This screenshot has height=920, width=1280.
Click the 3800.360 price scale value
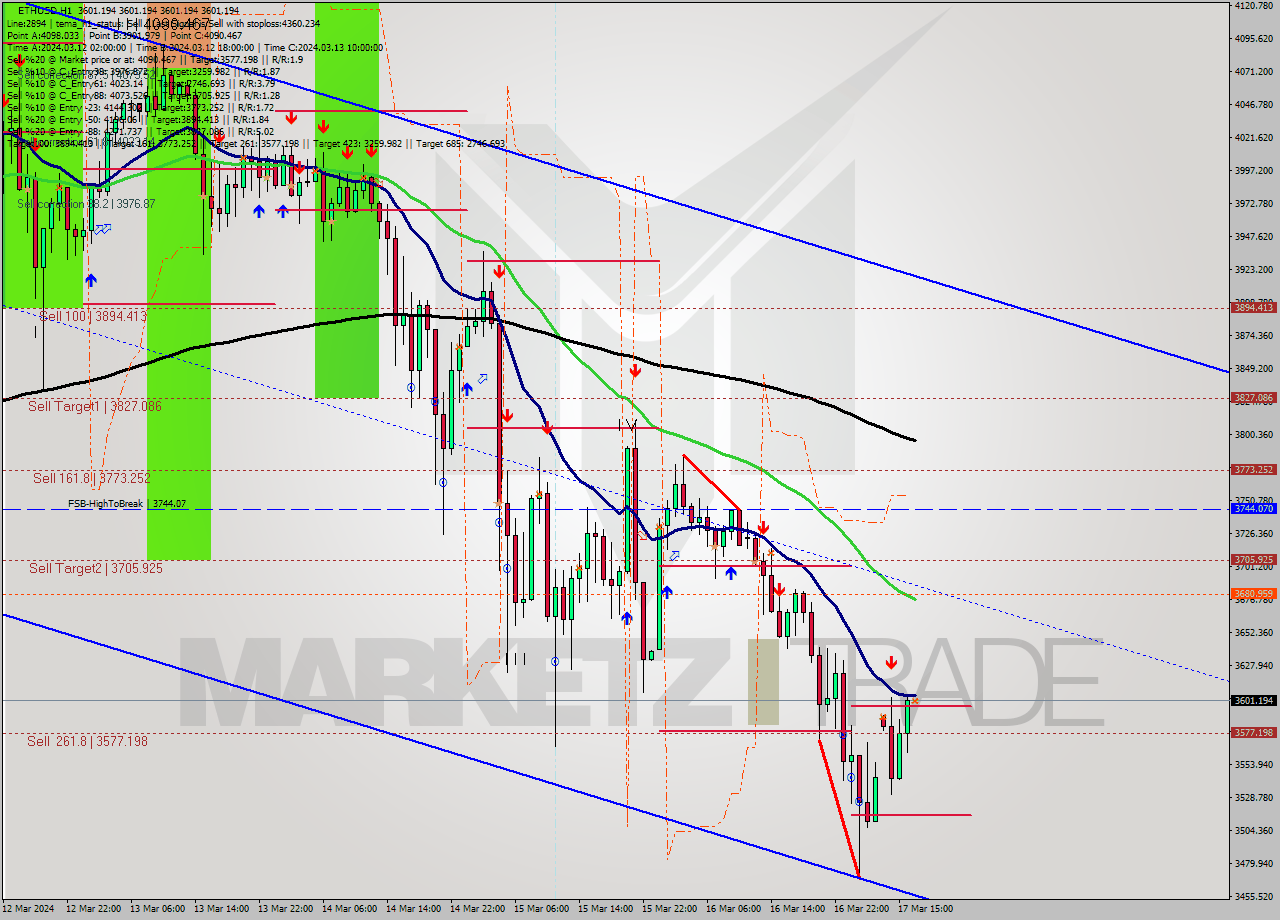tap(1253, 435)
